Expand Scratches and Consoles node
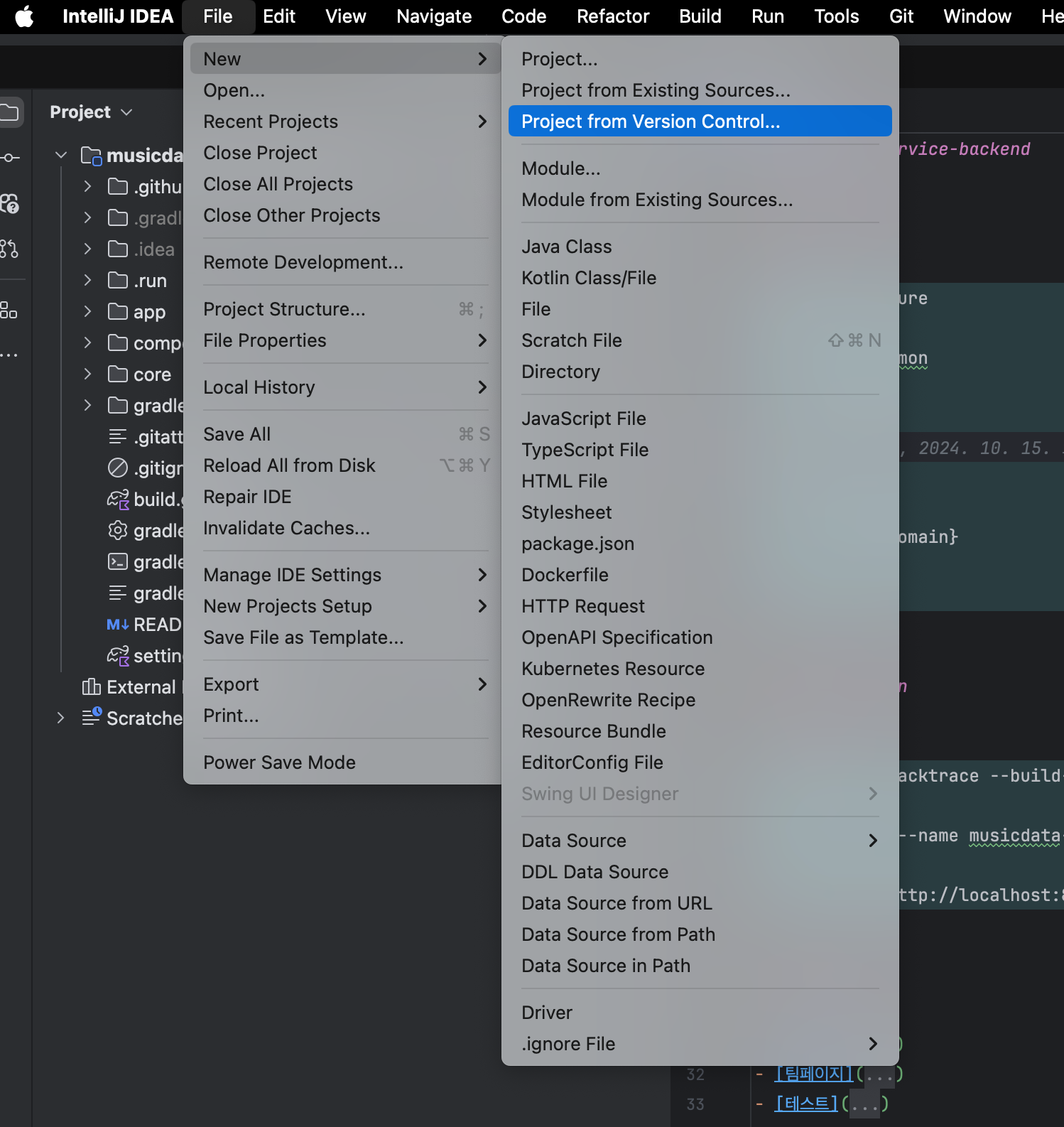This screenshot has width=1064, height=1127. [x=61, y=718]
